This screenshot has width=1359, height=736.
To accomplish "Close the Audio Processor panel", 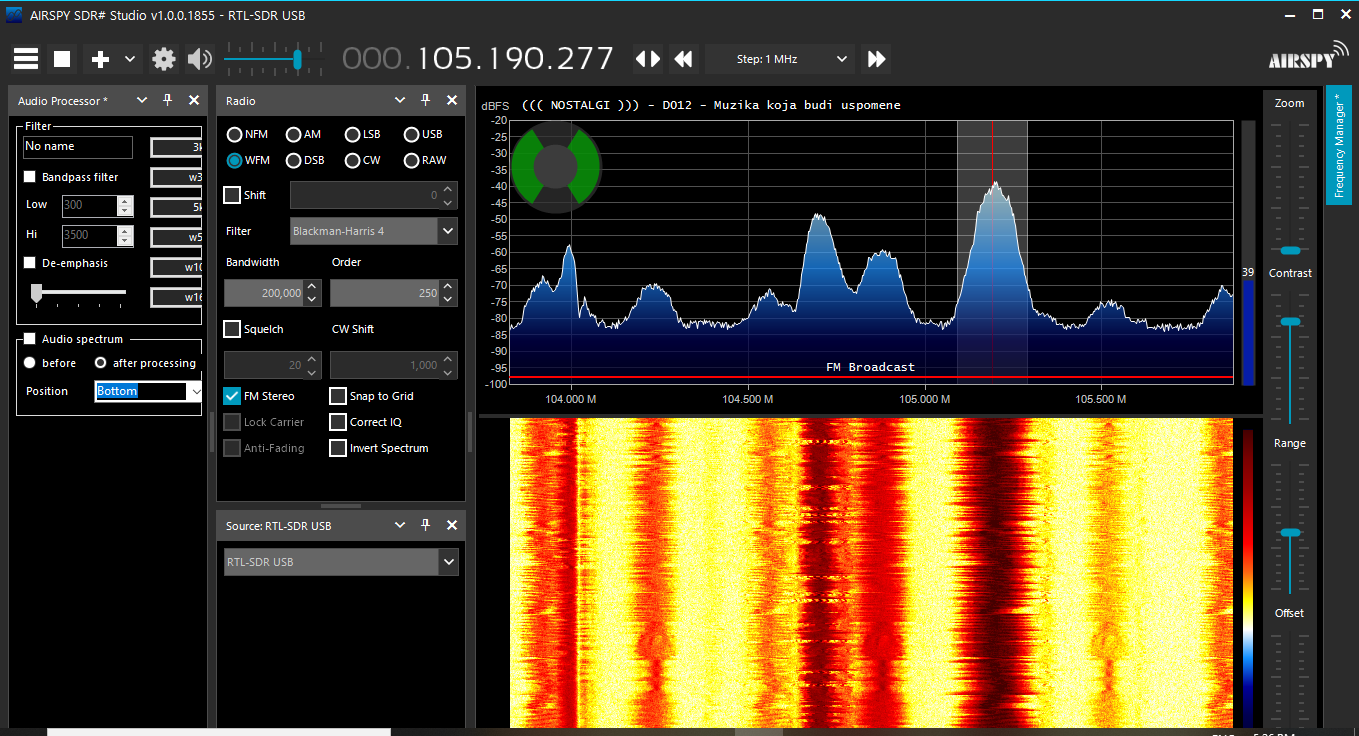I will pyautogui.click(x=194, y=100).
